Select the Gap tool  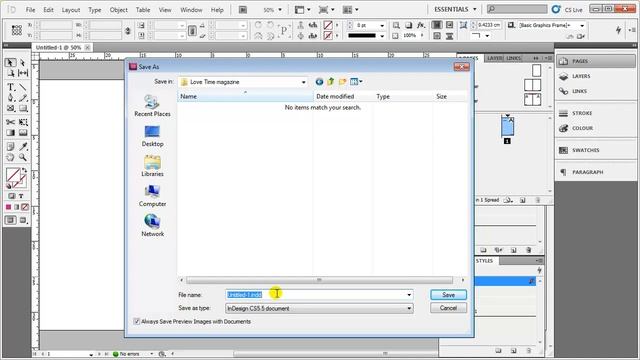23,73
